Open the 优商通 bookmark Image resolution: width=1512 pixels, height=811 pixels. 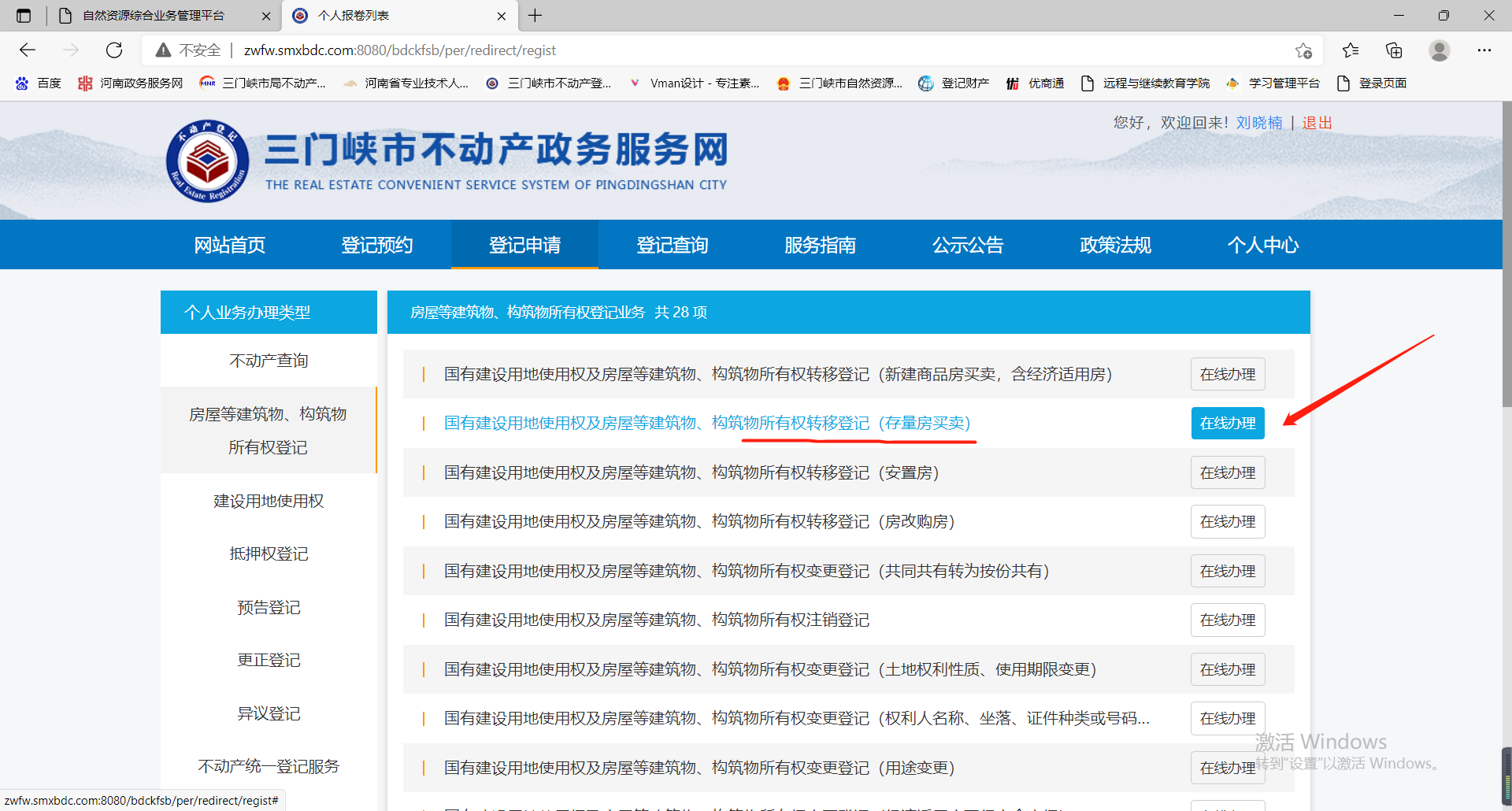[x=1035, y=83]
